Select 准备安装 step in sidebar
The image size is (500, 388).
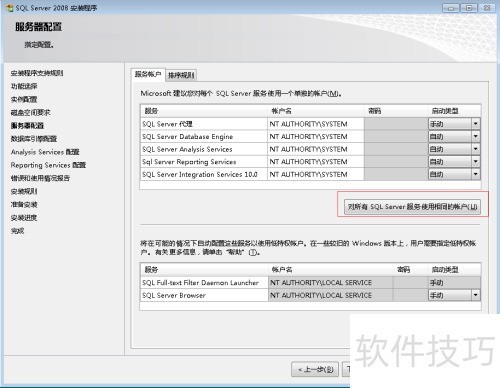click(x=24, y=205)
